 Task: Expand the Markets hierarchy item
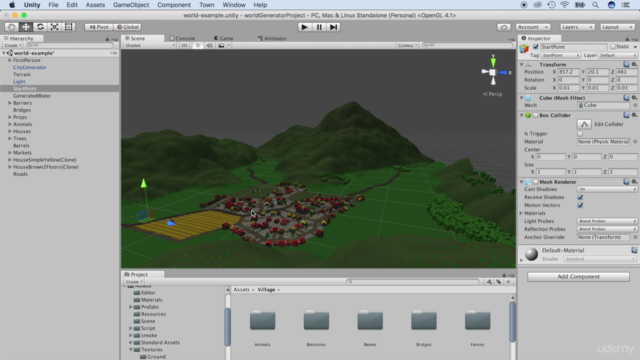(x=10, y=153)
